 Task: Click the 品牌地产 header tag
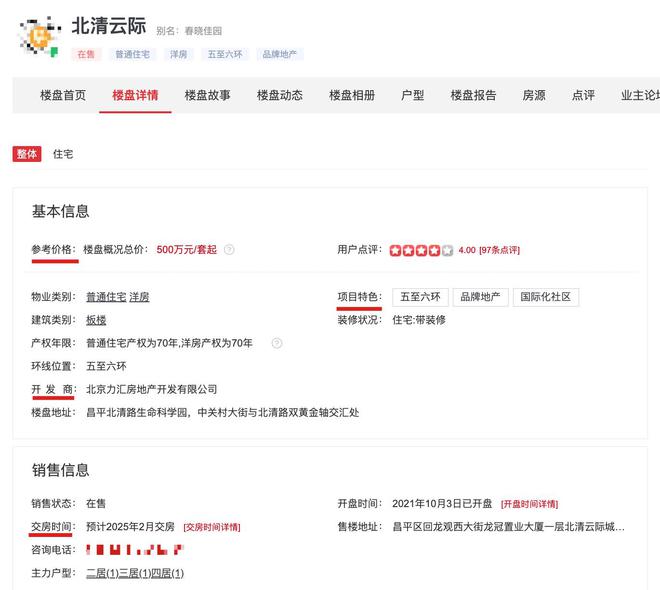tap(280, 54)
